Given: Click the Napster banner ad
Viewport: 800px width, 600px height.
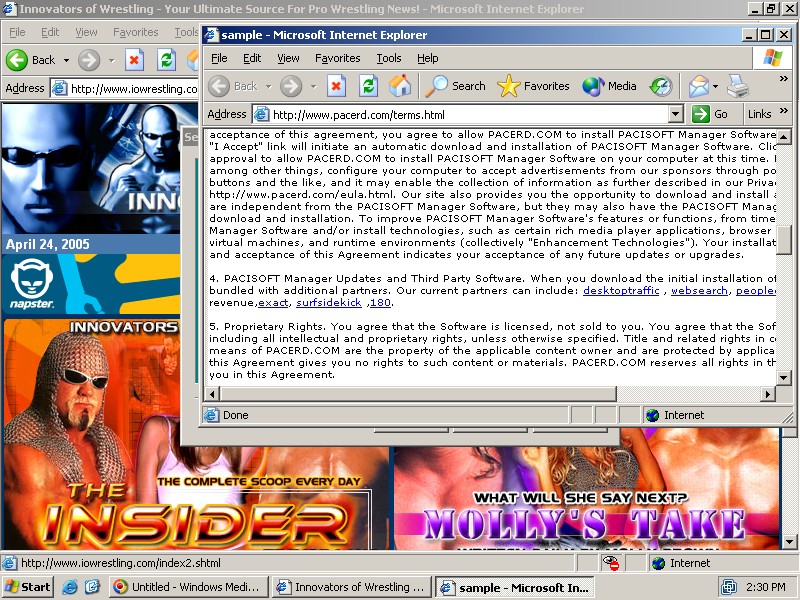Looking at the screenshot, I should click(x=91, y=284).
